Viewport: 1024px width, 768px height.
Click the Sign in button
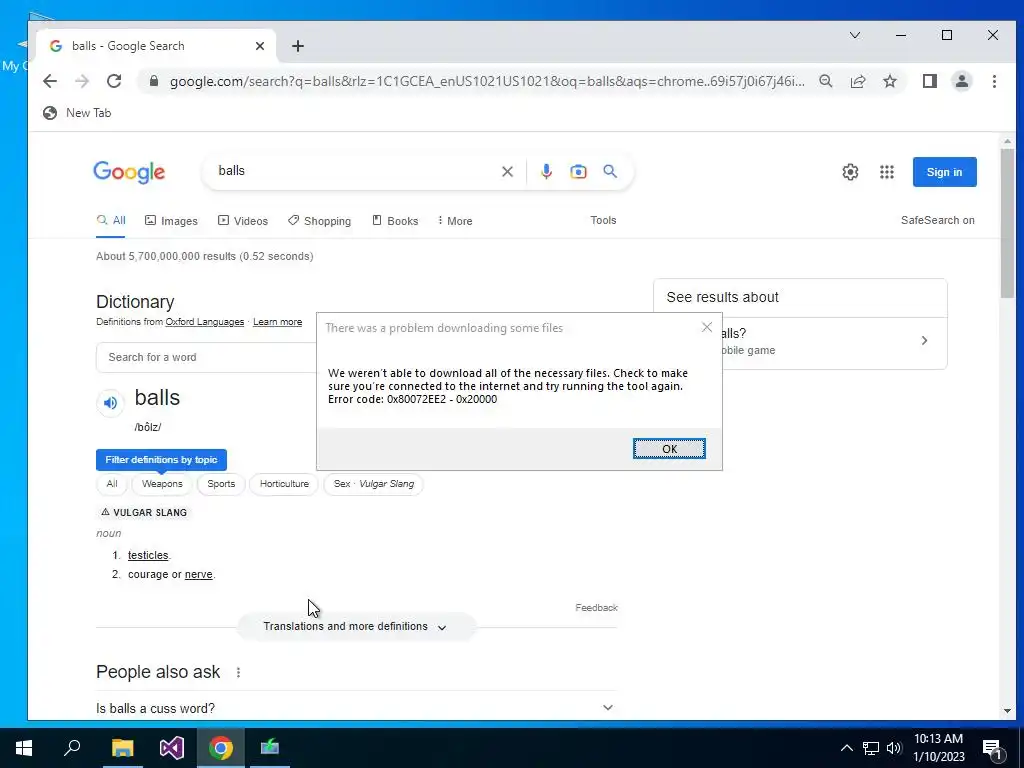coord(944,172)
